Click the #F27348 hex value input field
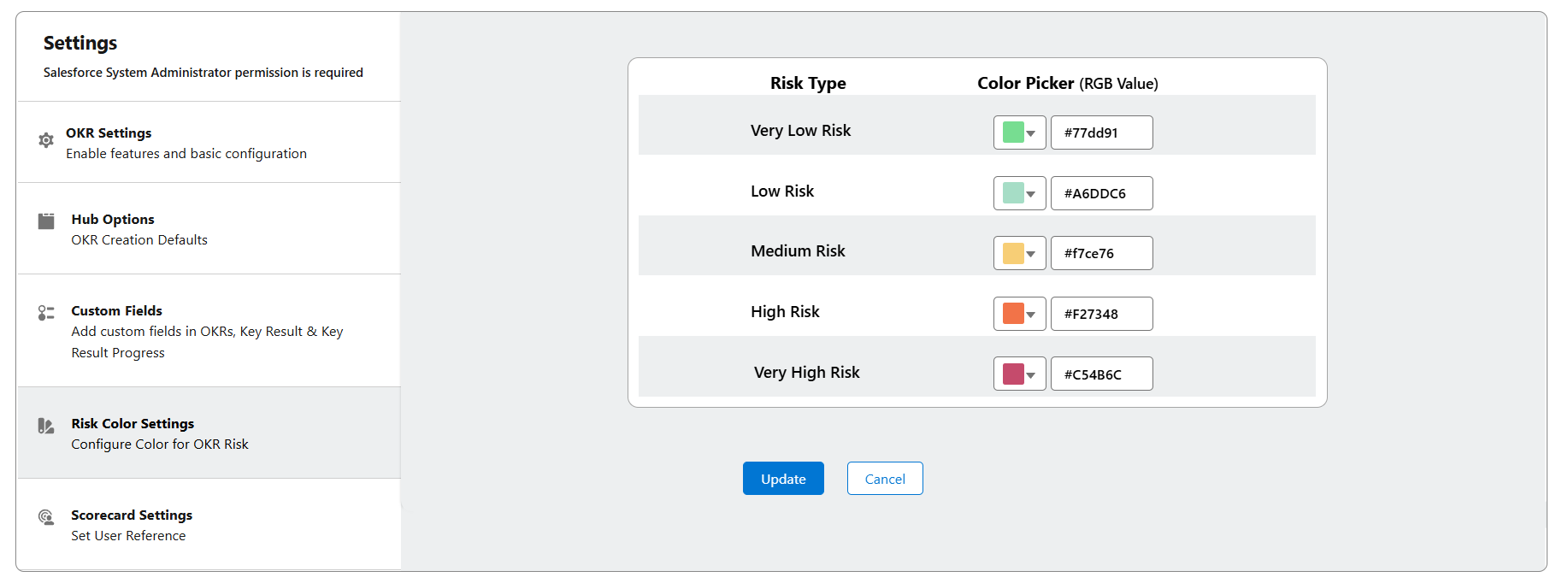Viewport: 1568px width, 583px height. (x=1101, y=313)
